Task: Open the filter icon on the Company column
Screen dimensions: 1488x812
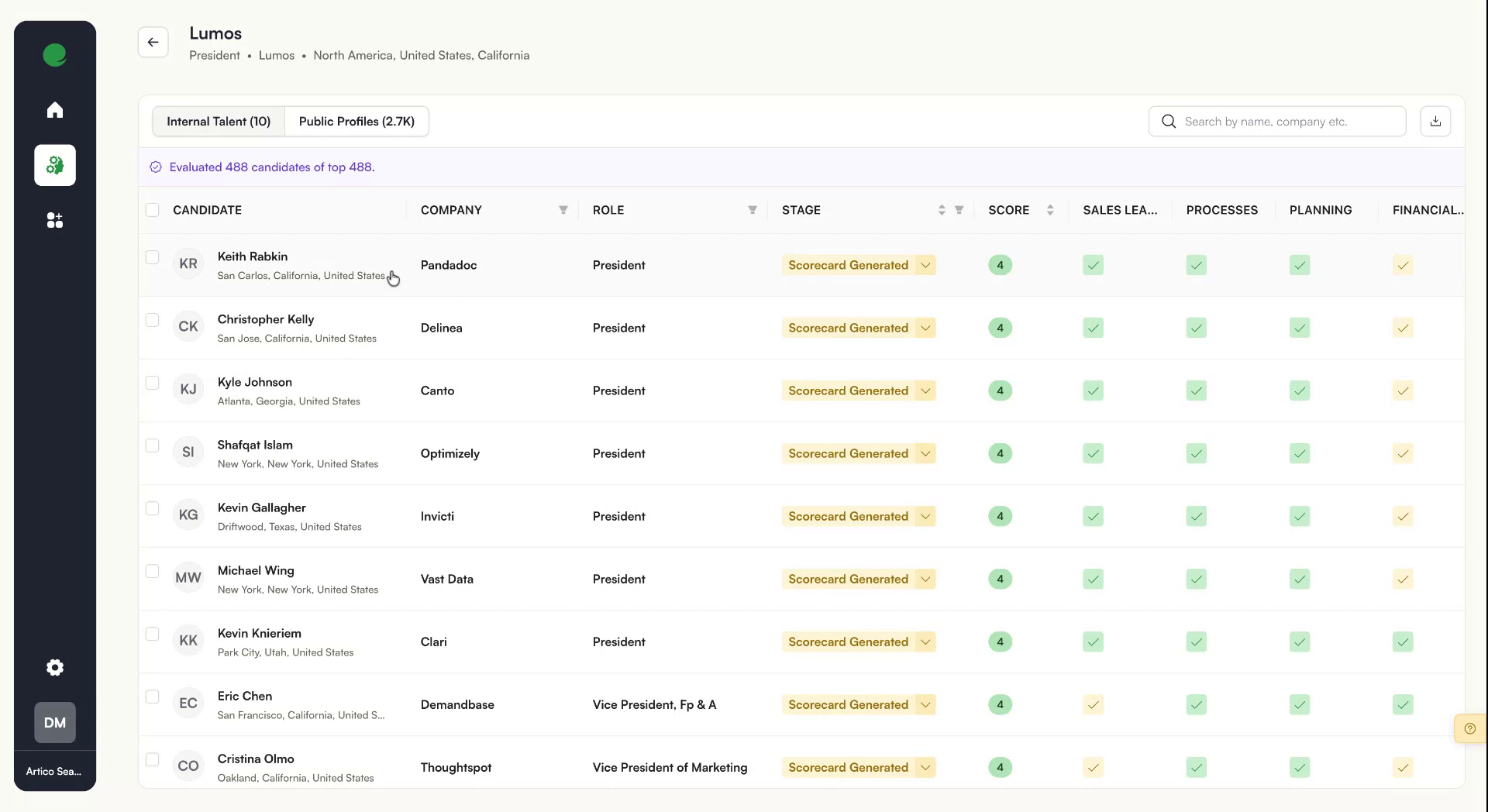Action: pos(563,210)
